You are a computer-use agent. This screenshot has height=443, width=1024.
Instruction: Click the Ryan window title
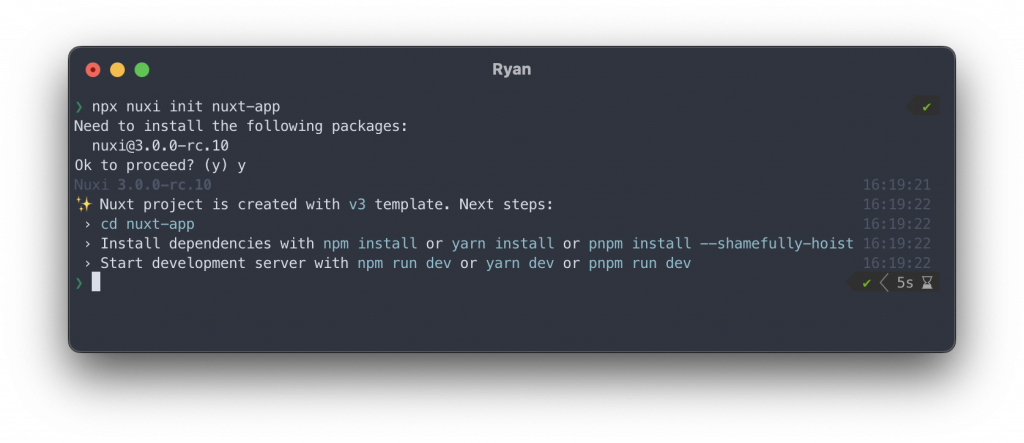512,70
